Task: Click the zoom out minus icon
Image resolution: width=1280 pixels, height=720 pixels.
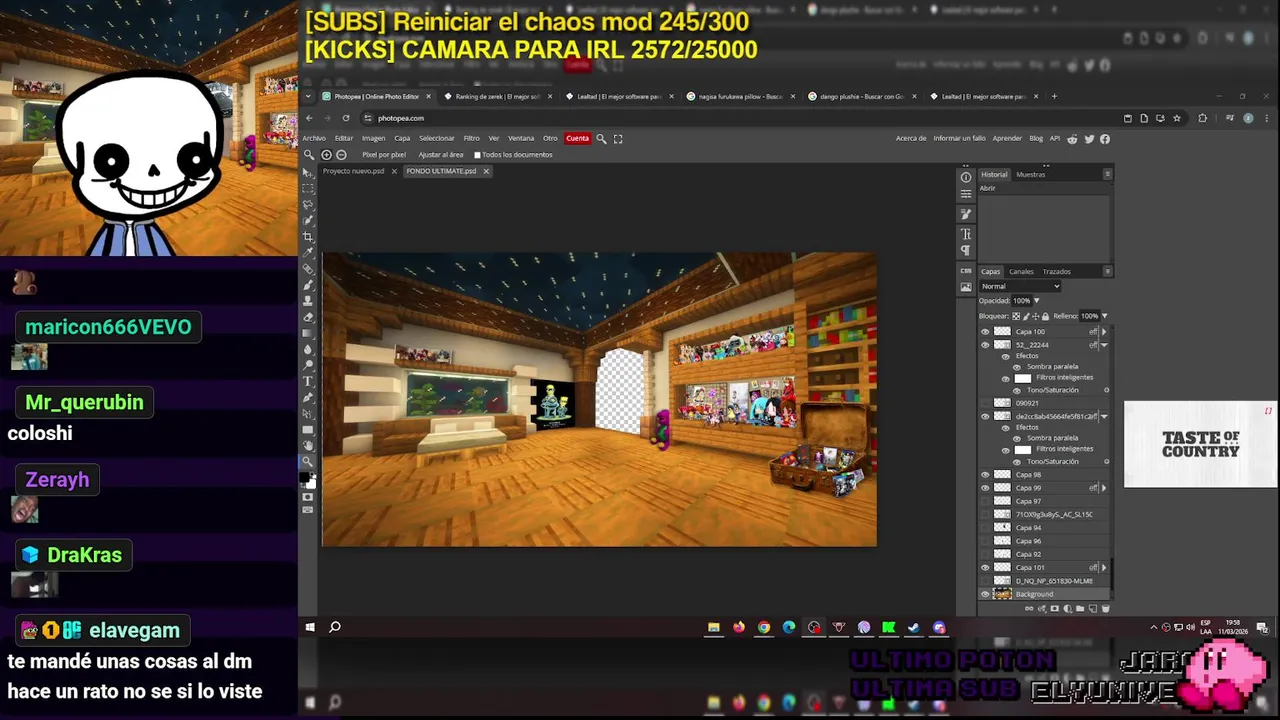Action: 341,155
